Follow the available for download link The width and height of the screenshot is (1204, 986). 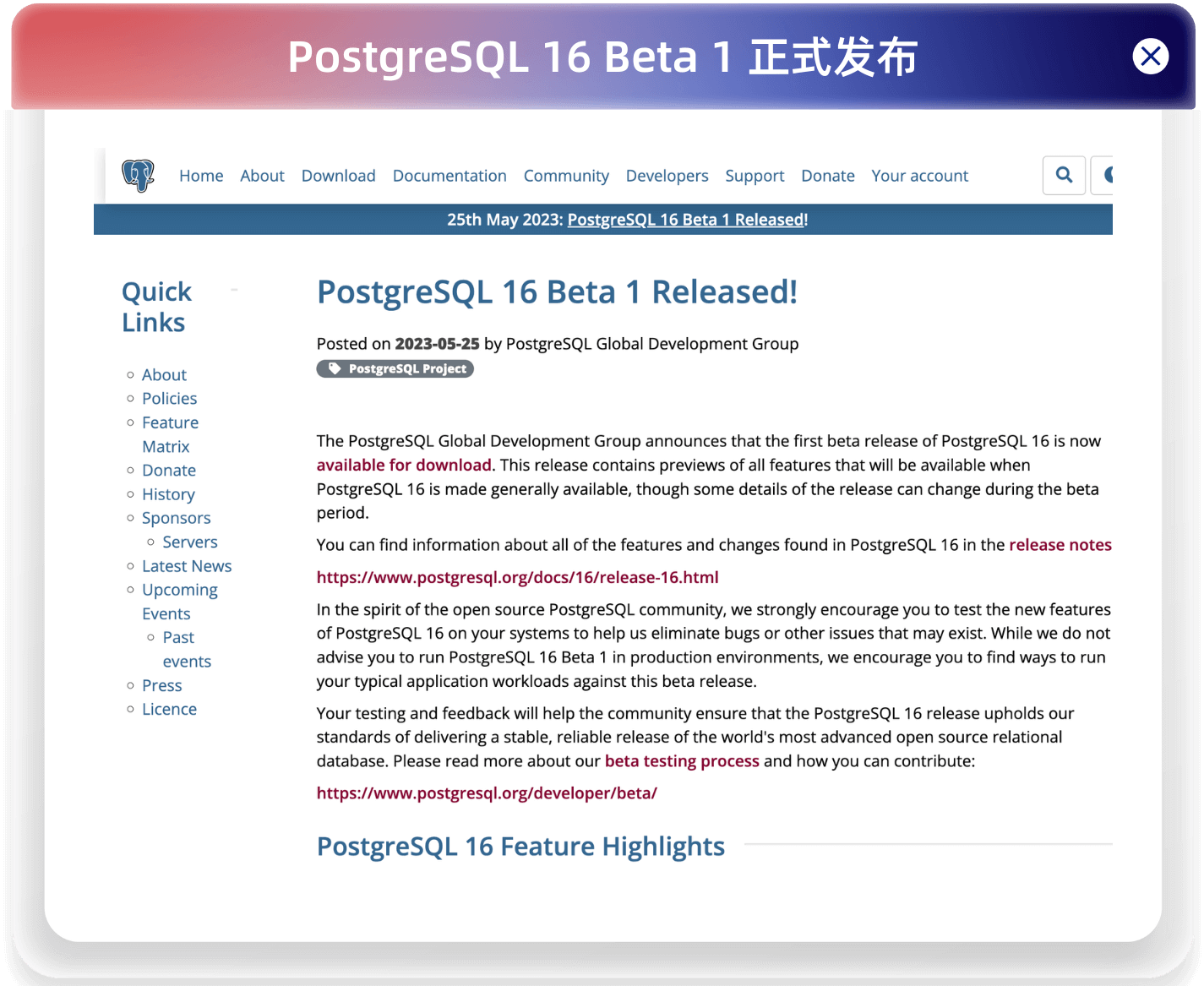click(x=404, y=465)
